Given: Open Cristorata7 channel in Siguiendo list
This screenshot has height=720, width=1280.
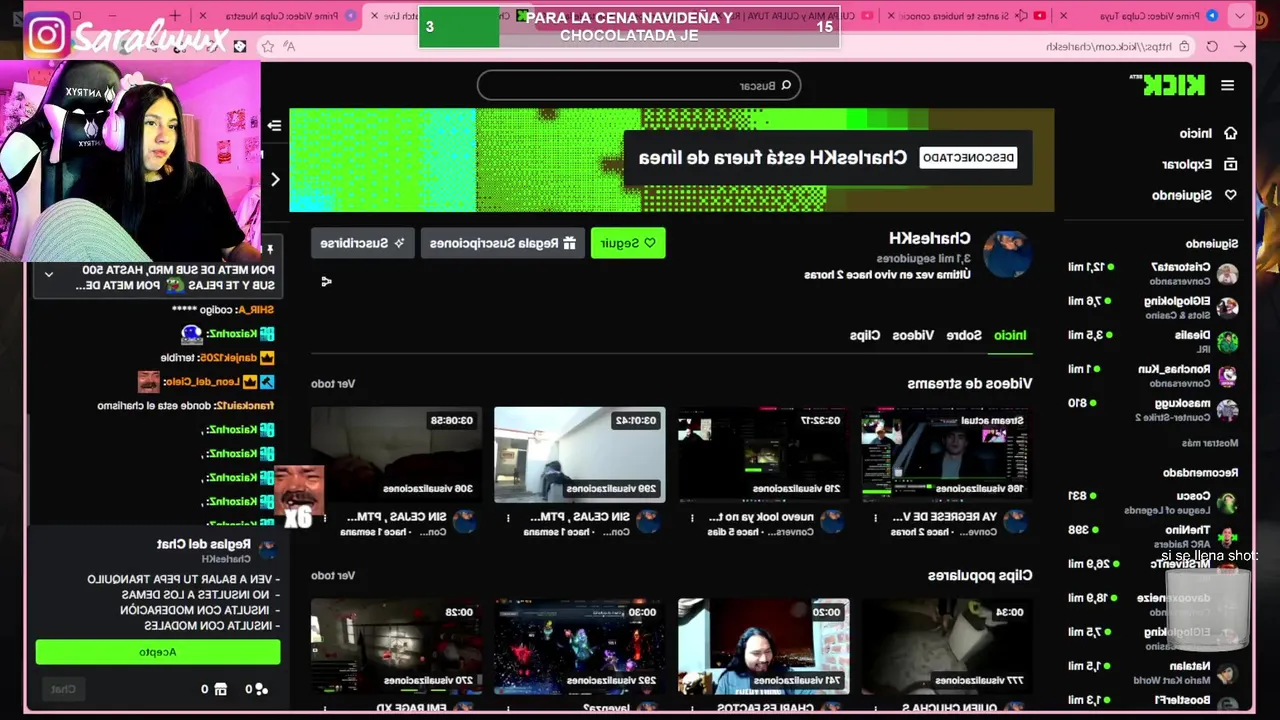Looking at the screenshot, I should [x=1153, y=273].
